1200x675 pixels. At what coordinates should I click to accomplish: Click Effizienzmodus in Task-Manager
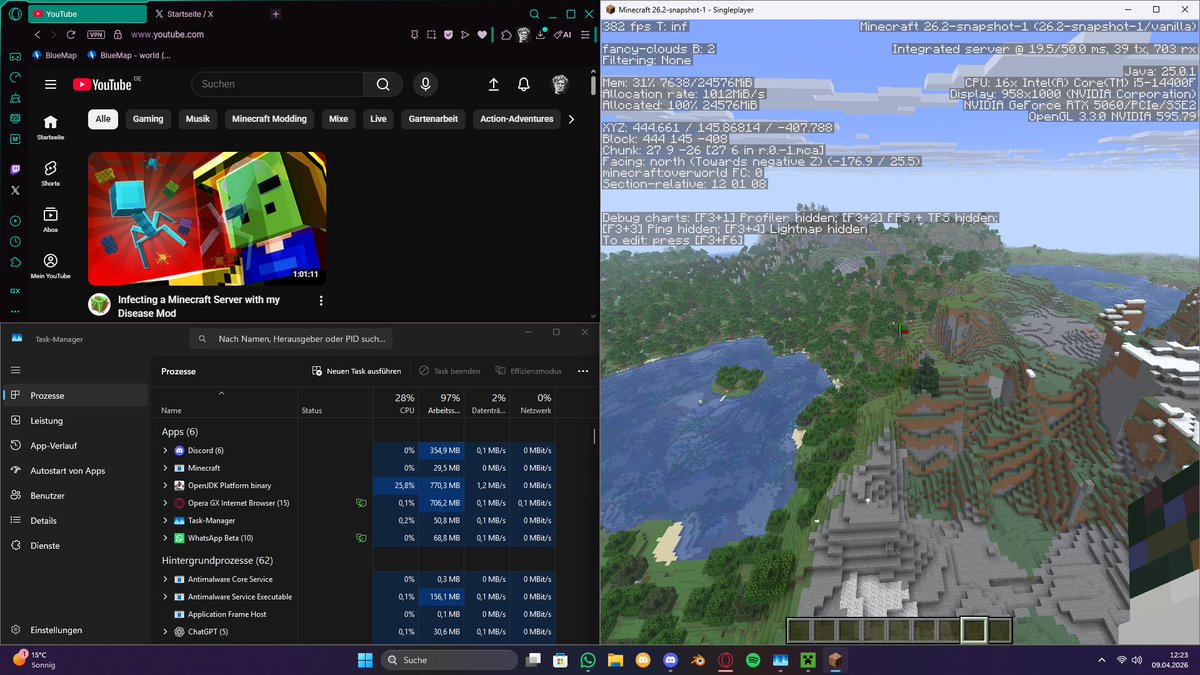pyautogui.click(x=529, y=371)
